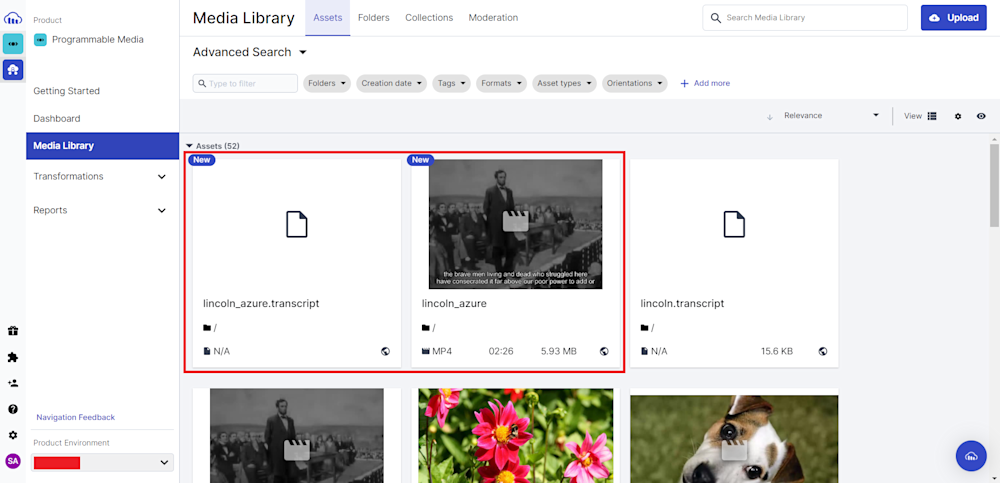Switch to the Moderation tab

[x=493, y=18]
